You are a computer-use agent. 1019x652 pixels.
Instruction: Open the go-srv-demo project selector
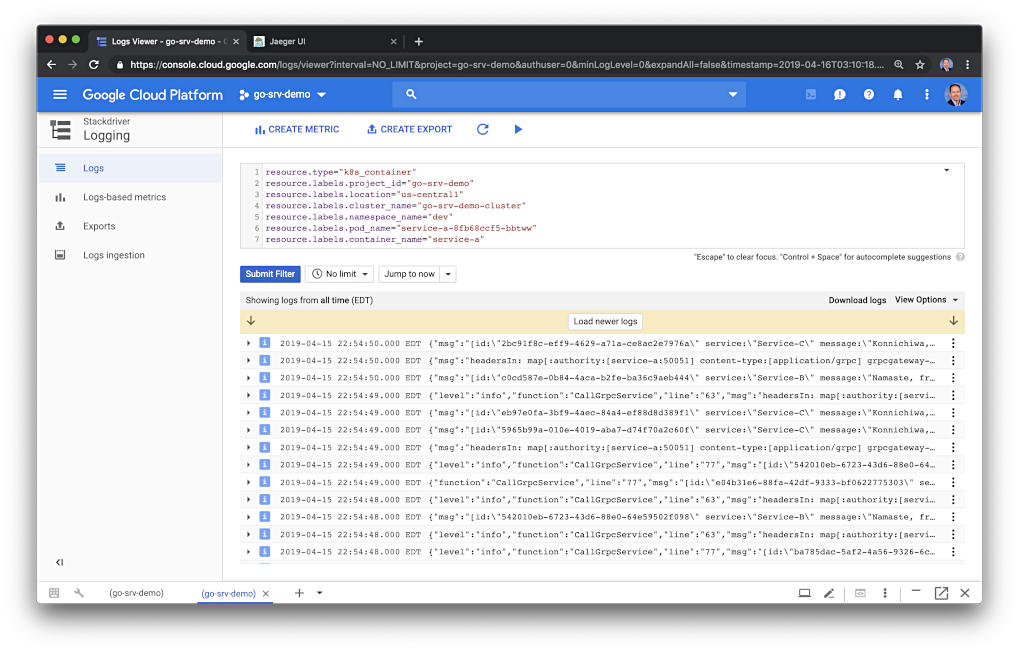tap(283, 95)
